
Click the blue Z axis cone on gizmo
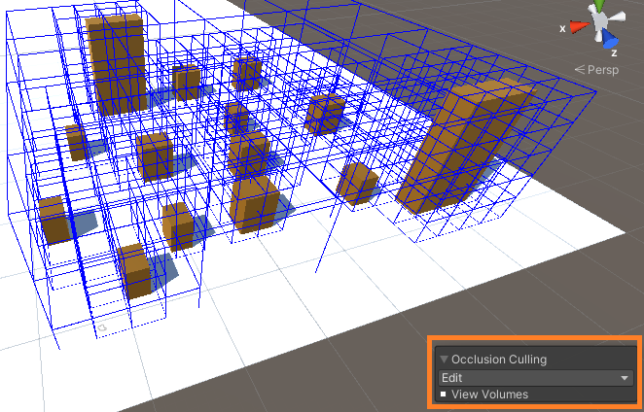(608, 41)
